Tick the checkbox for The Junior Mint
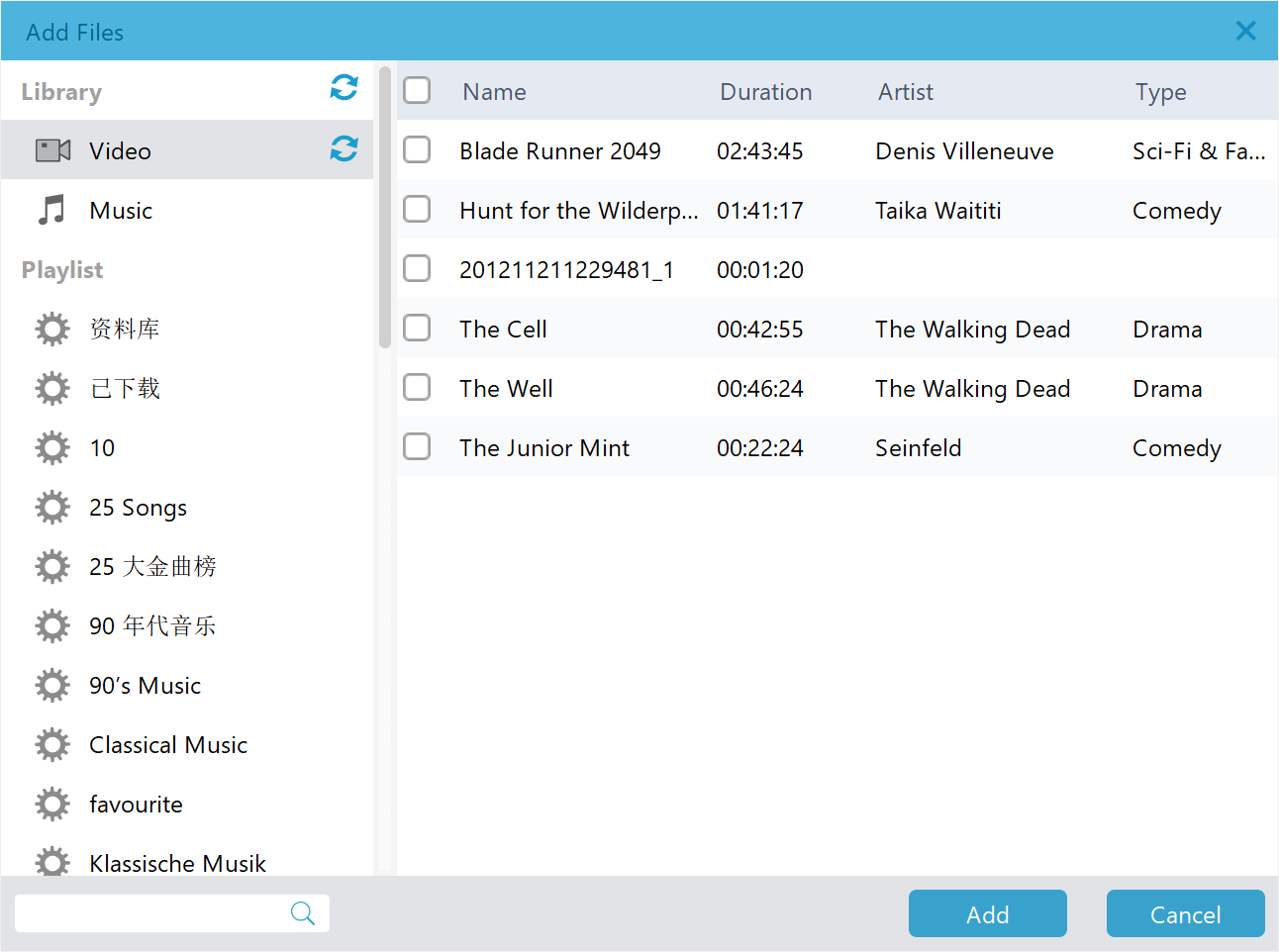 tap(417, 447)
